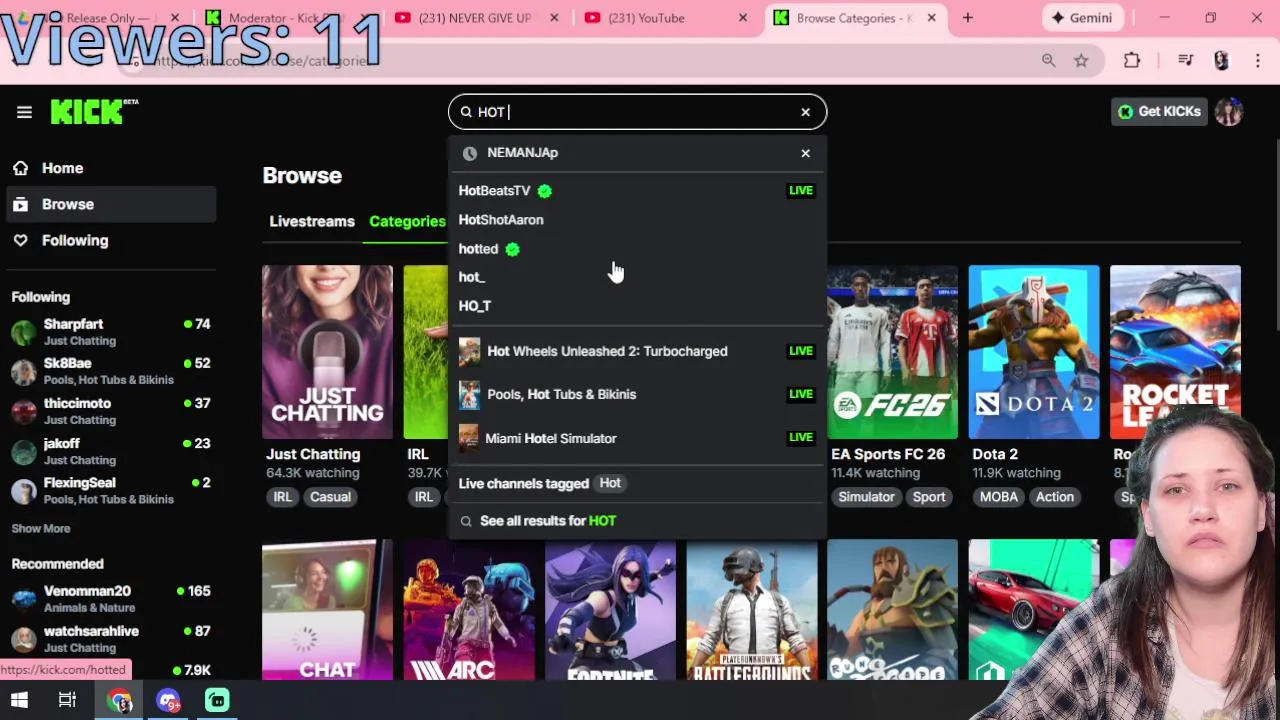Screen dimensions: 1280x720
Task: Open Sk8Bae followed channel
Action: pos(110,371)
